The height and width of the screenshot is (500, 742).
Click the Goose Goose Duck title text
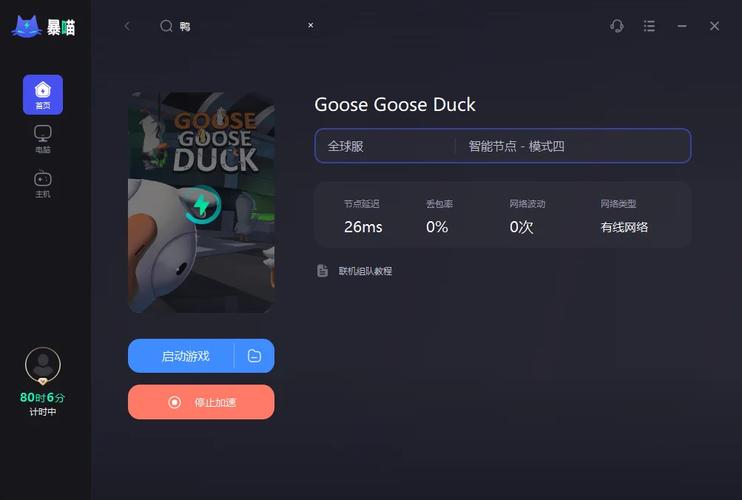click(x=395, y=105)
